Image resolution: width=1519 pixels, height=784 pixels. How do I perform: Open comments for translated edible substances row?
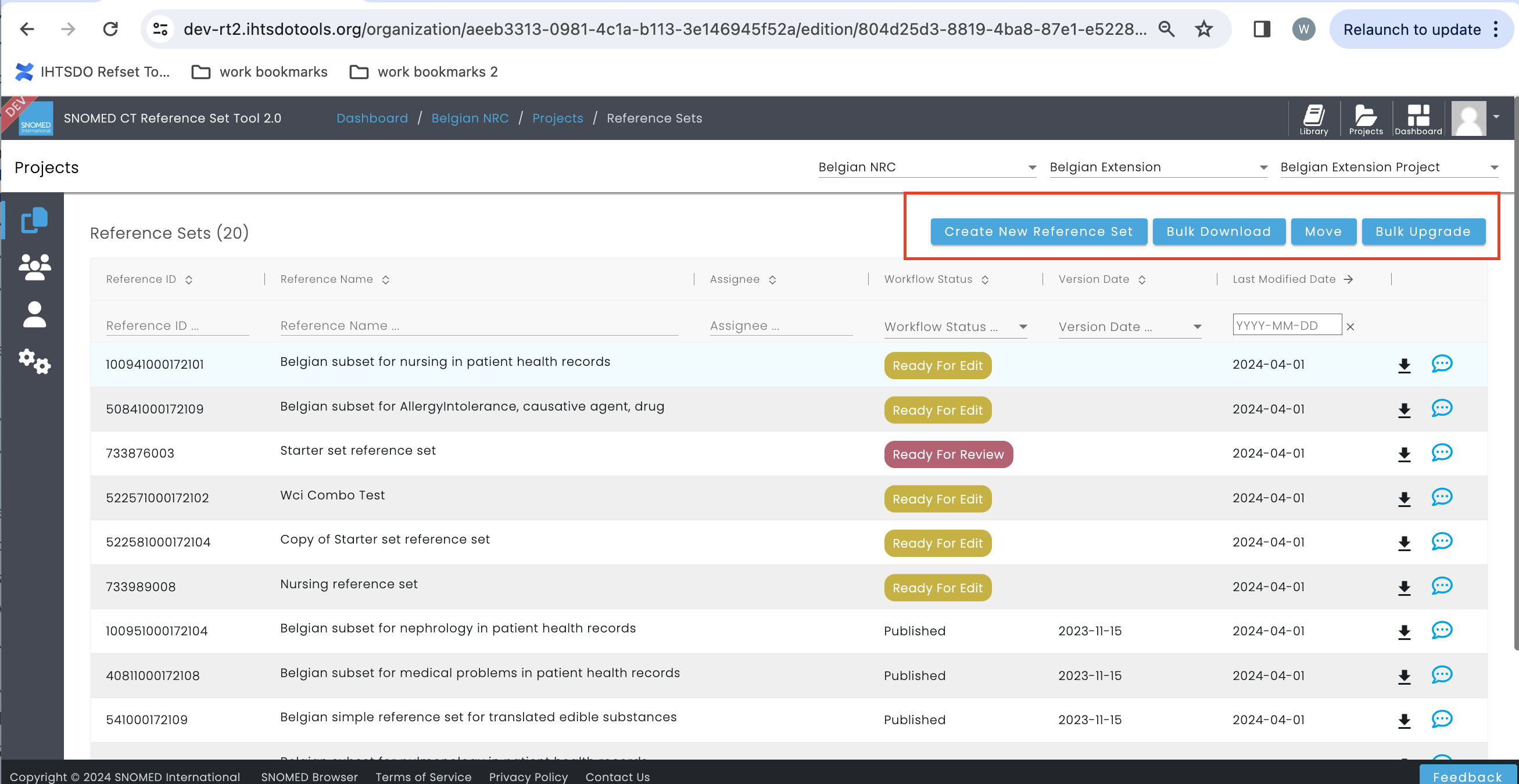1441,719
